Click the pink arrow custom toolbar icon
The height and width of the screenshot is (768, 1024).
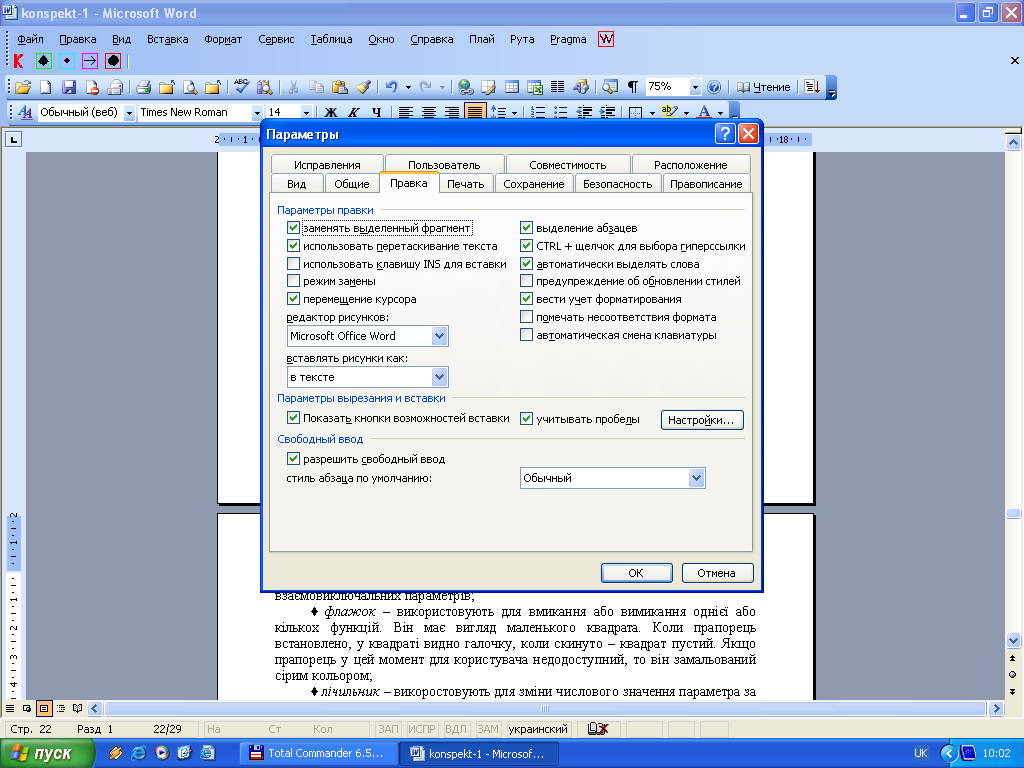89,61
